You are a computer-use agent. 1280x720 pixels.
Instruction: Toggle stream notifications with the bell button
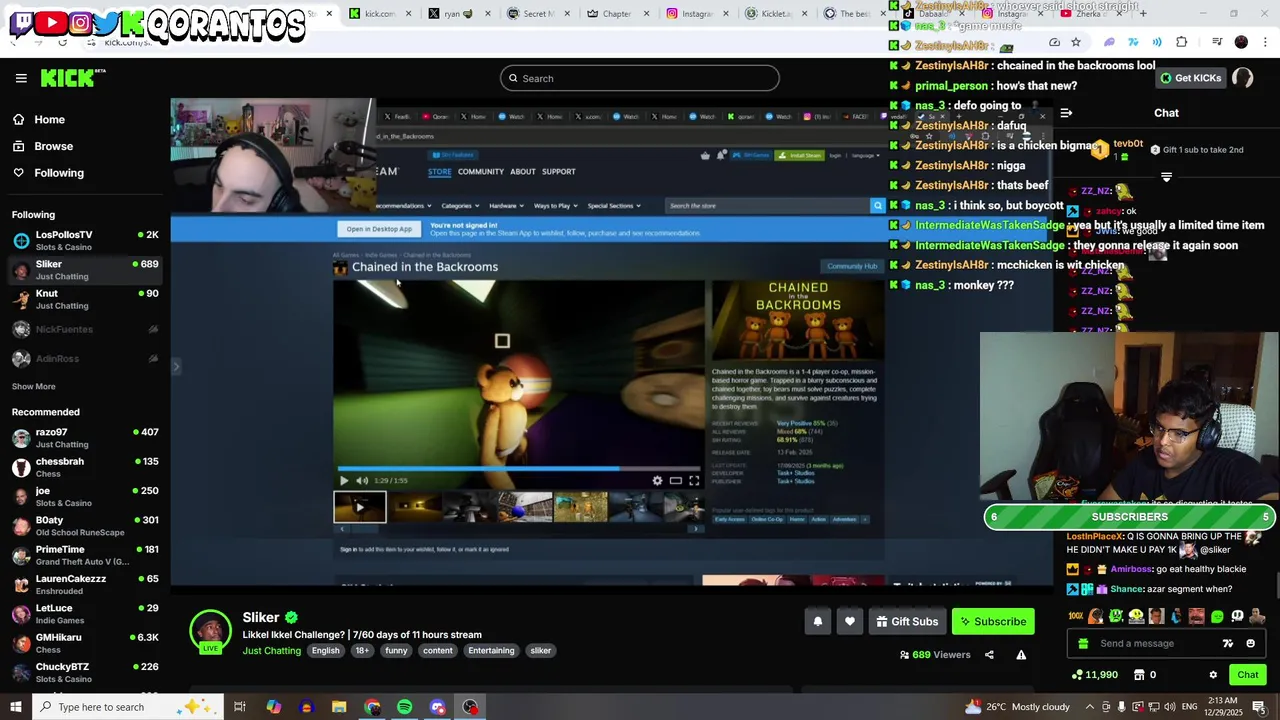coord(818,622)
